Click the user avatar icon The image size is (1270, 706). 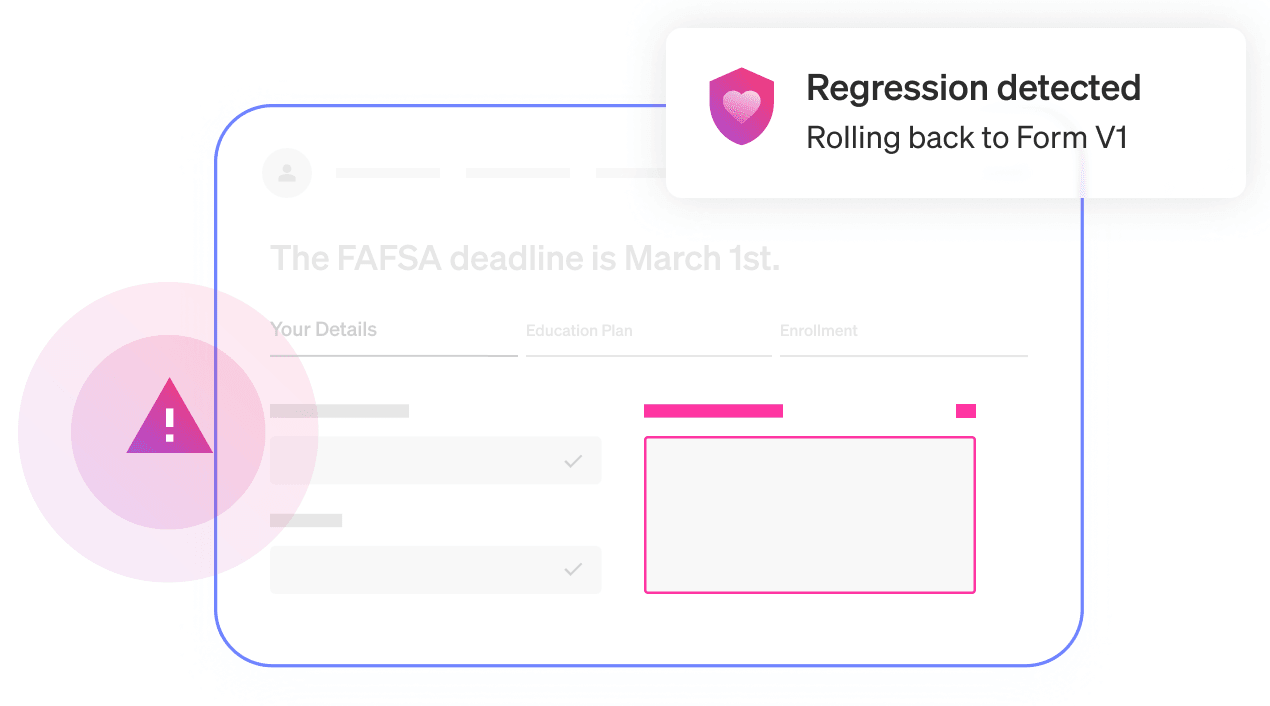click(x=287, y=173)
